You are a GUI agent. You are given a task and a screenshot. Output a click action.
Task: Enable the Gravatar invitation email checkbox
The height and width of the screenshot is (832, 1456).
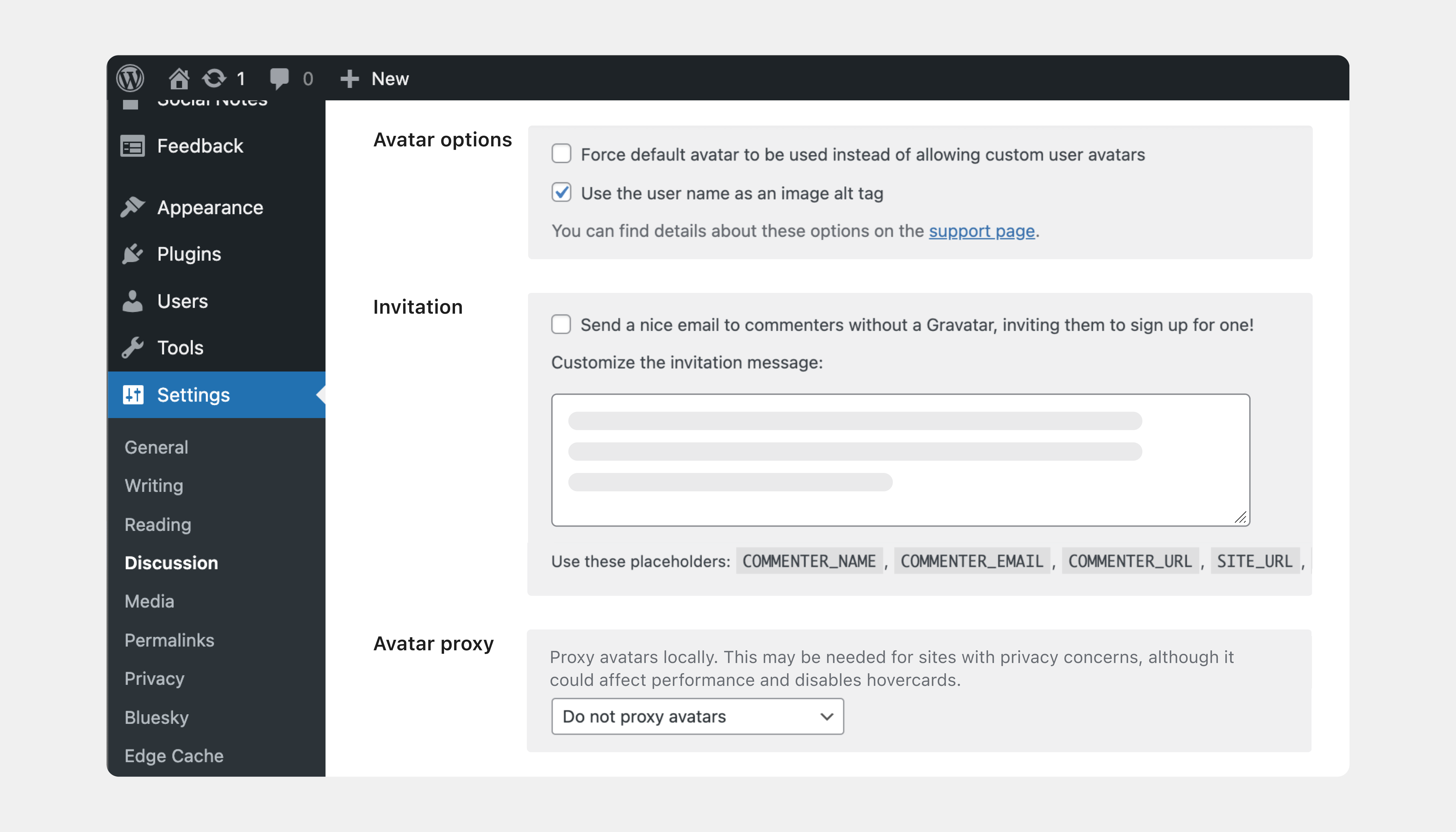[561, 324]
